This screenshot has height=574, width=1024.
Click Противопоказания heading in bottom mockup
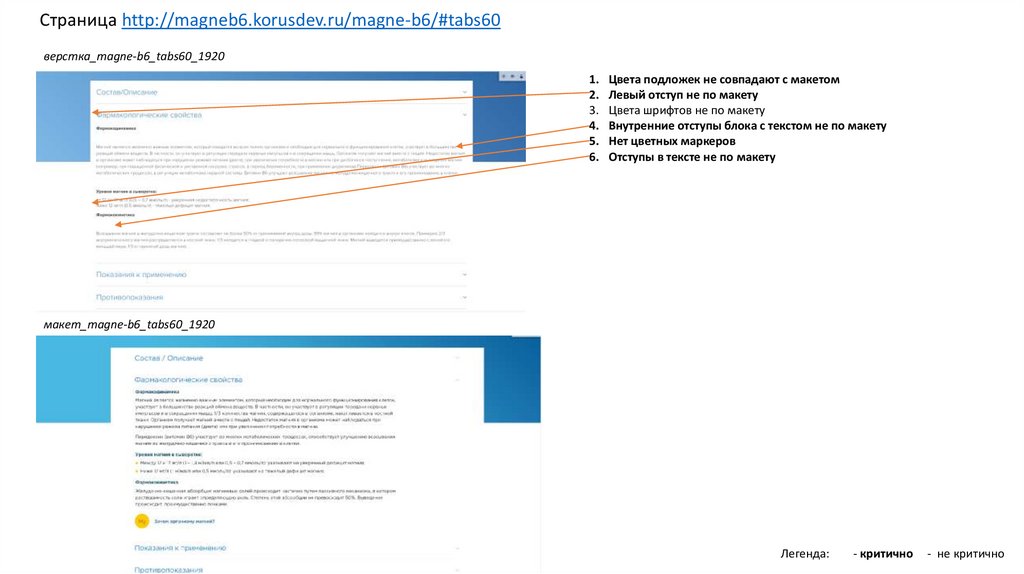pyautogui.click(x=169, y=568)
